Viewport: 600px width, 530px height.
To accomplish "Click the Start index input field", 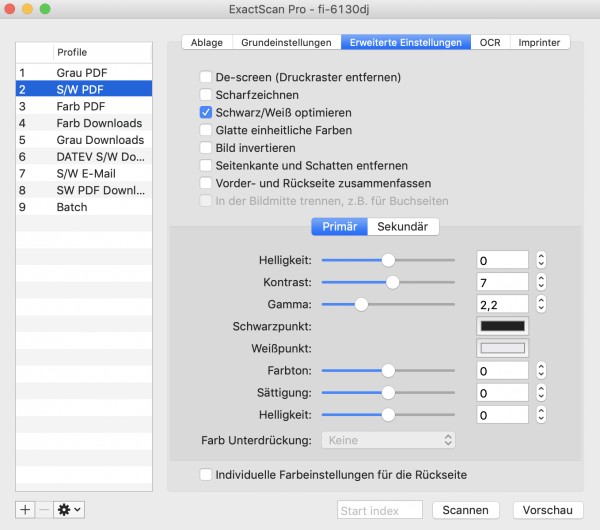I will point(380,510).
